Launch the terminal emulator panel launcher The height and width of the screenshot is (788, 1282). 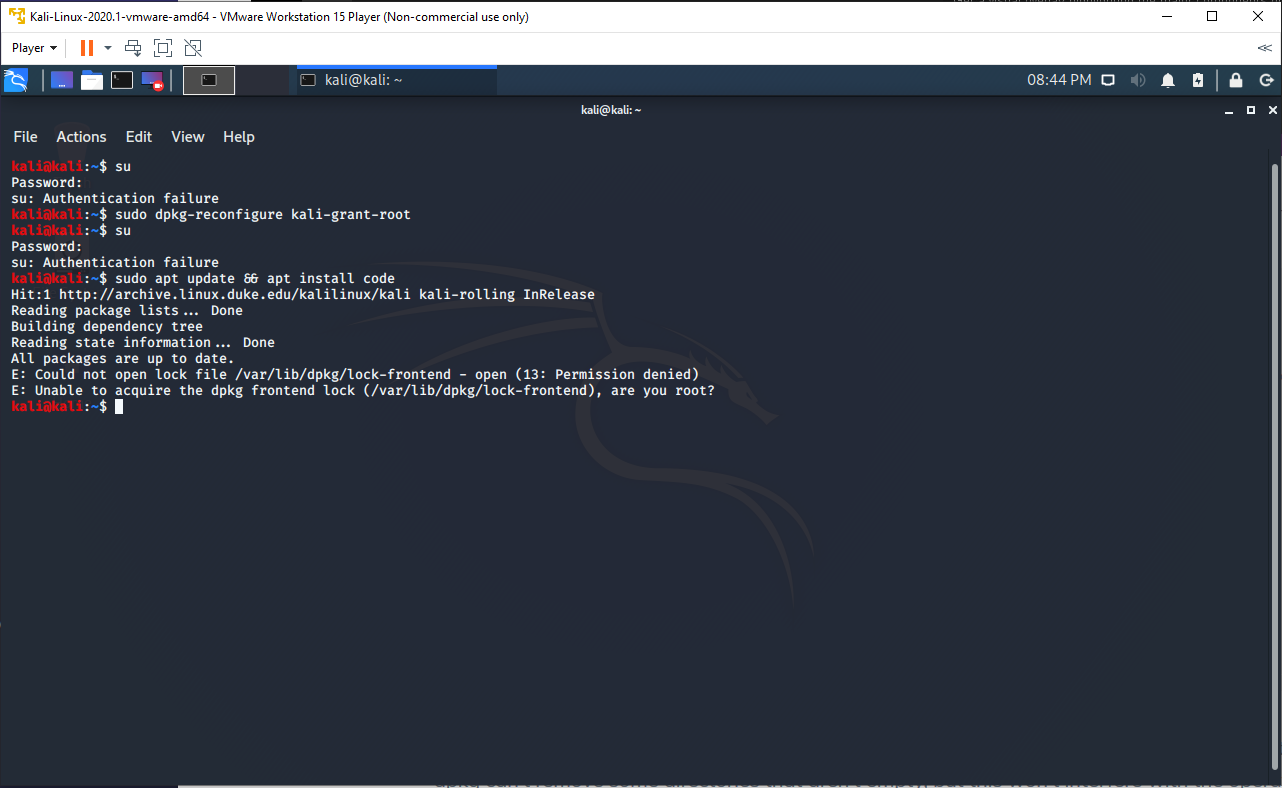pyautogui.click(x=122, y=80)
